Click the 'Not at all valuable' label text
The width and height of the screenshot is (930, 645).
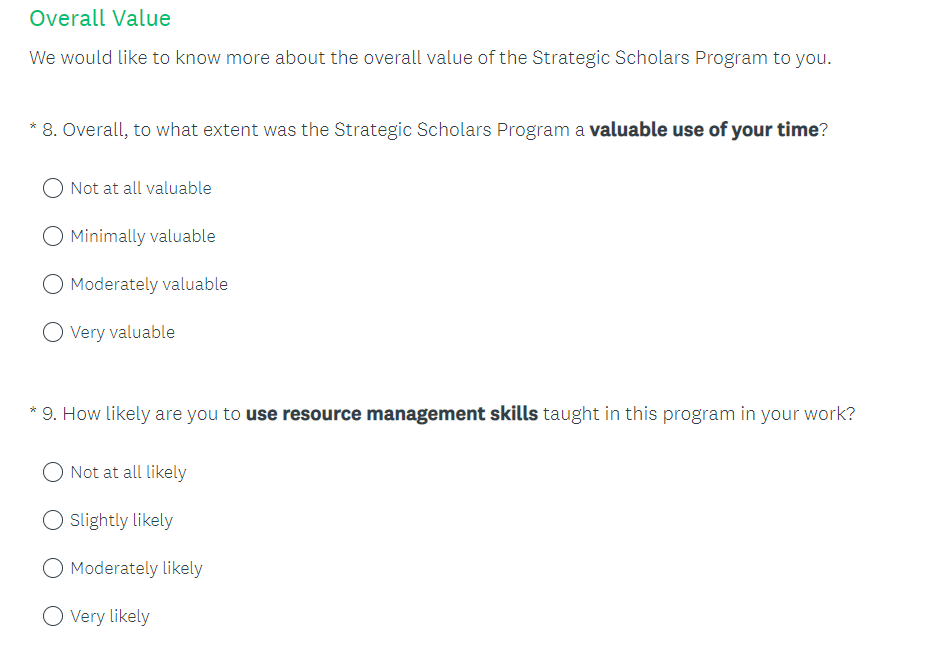(x=141, y=188)
